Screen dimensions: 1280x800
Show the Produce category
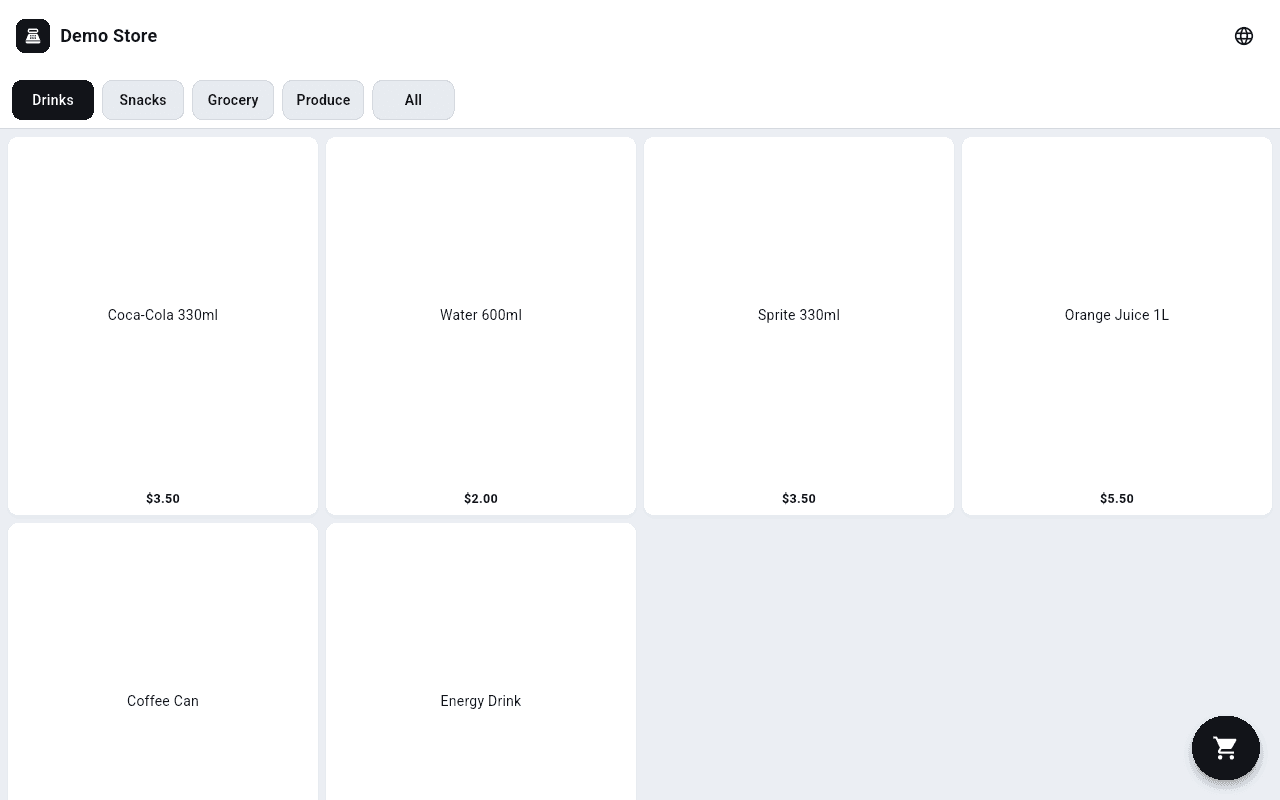pos(323,100)
